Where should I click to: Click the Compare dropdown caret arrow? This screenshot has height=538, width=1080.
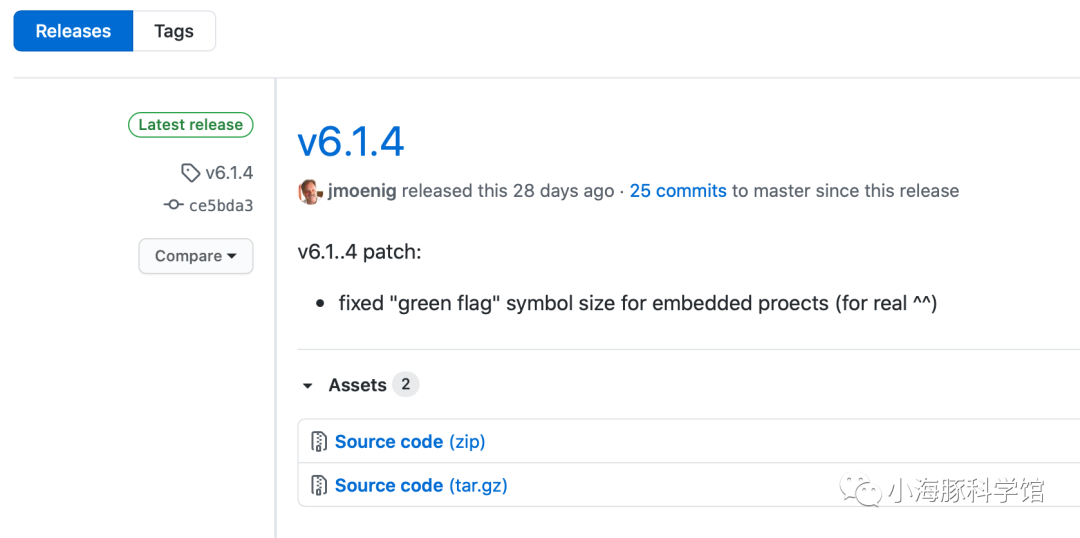click(x=231, y=256)
